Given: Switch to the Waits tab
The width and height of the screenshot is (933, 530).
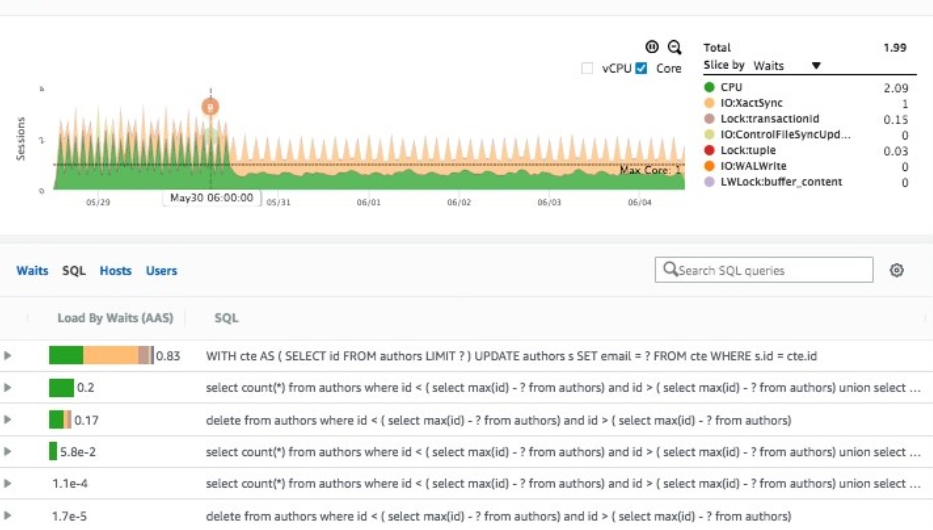Looking at the screenshot, I should [32, 271].
